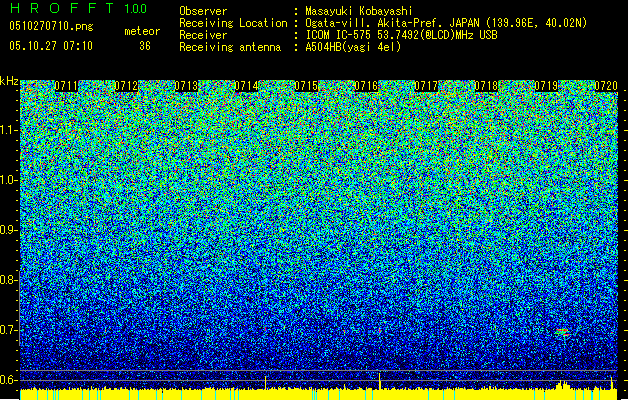The height and width of the screenshot is (400, 629).
Task: Click the yellow signal spike after 0714
Action: tap(265, 383)
